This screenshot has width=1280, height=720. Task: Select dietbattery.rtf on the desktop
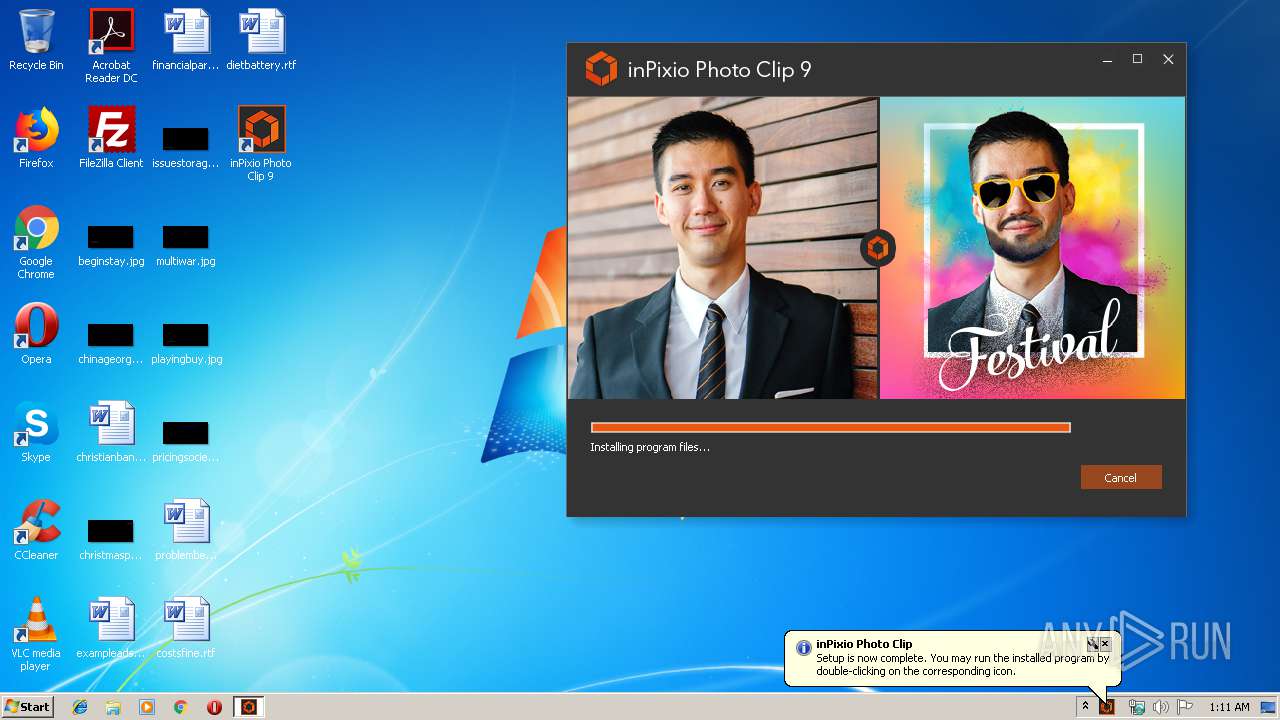[261, 40]
